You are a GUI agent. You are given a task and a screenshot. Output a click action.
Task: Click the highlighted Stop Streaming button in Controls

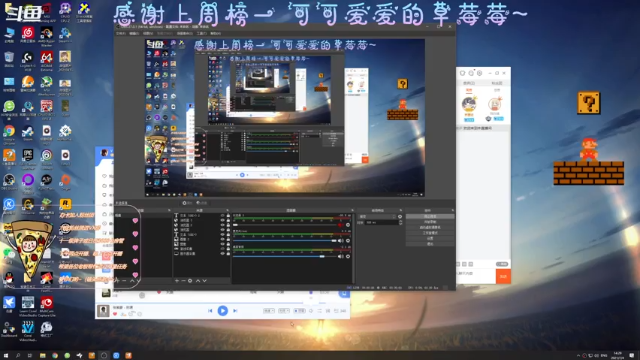[430, 216]
